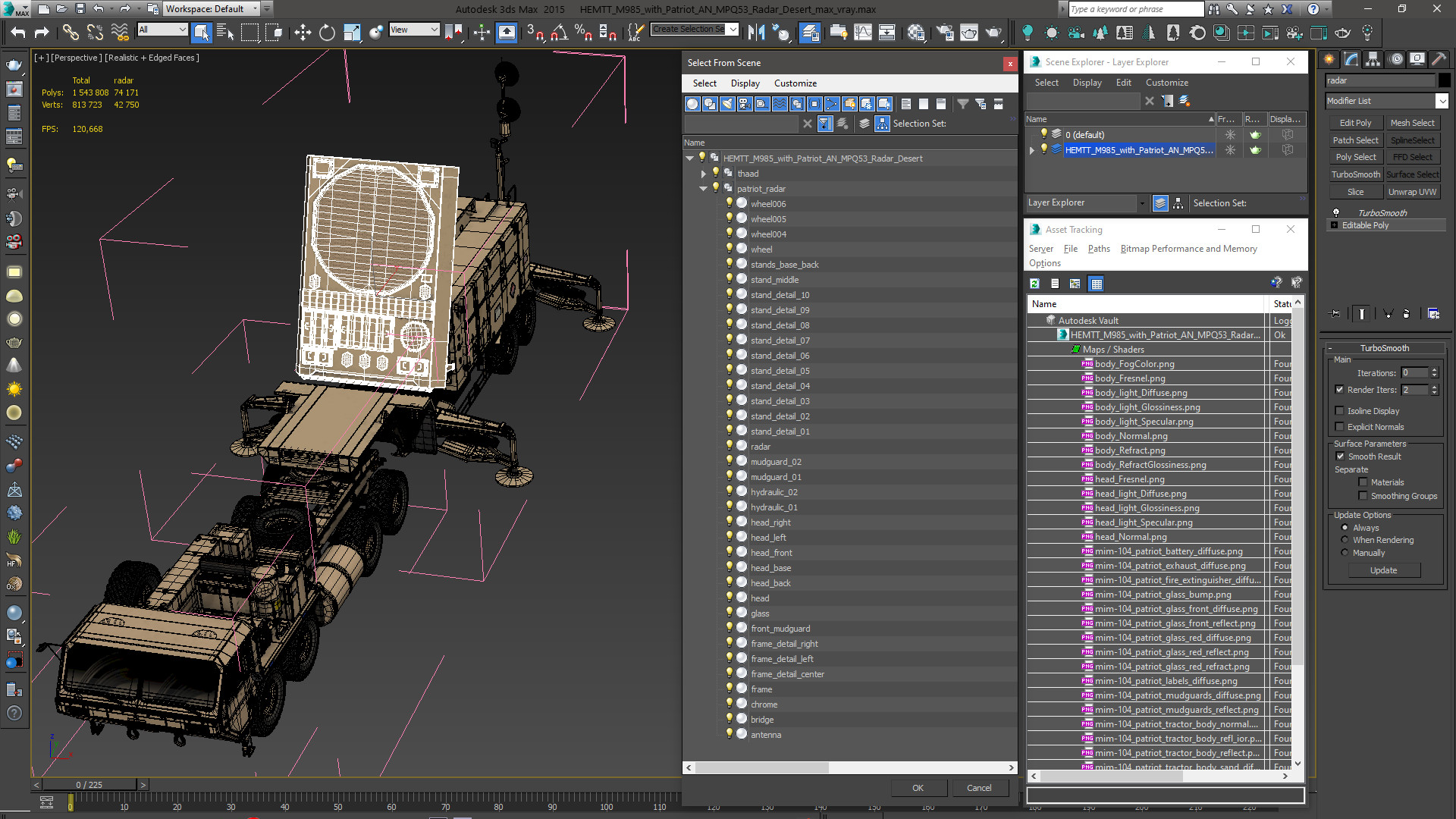Click the Unwrap UVW button

click(x=1412, y=192)
